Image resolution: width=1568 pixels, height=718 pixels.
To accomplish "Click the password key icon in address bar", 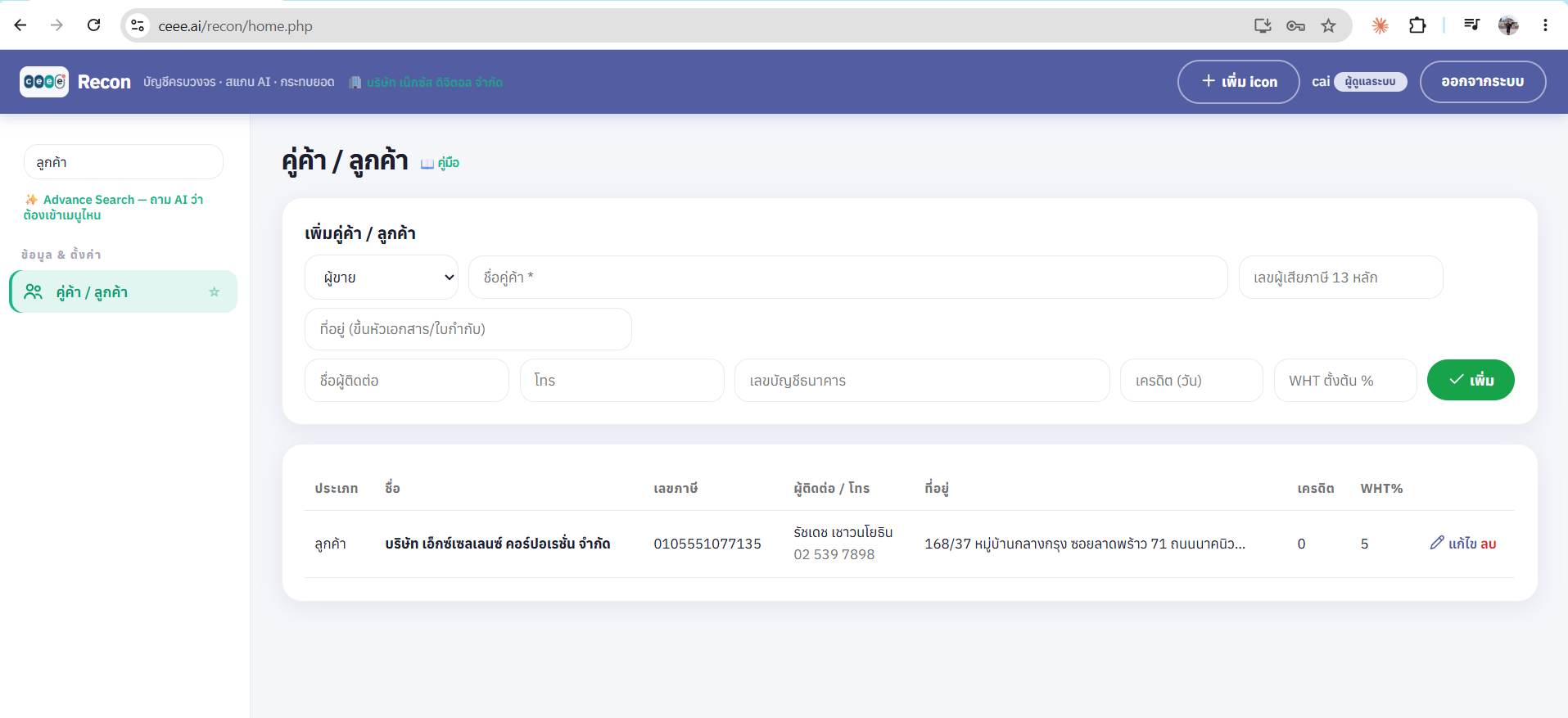I will 1295,25.
